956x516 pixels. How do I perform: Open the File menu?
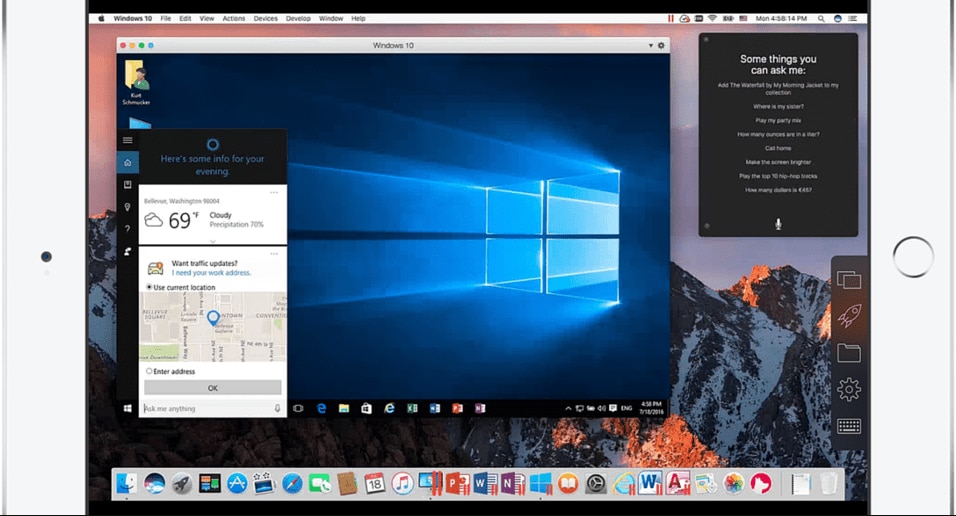tap(166, 18)
